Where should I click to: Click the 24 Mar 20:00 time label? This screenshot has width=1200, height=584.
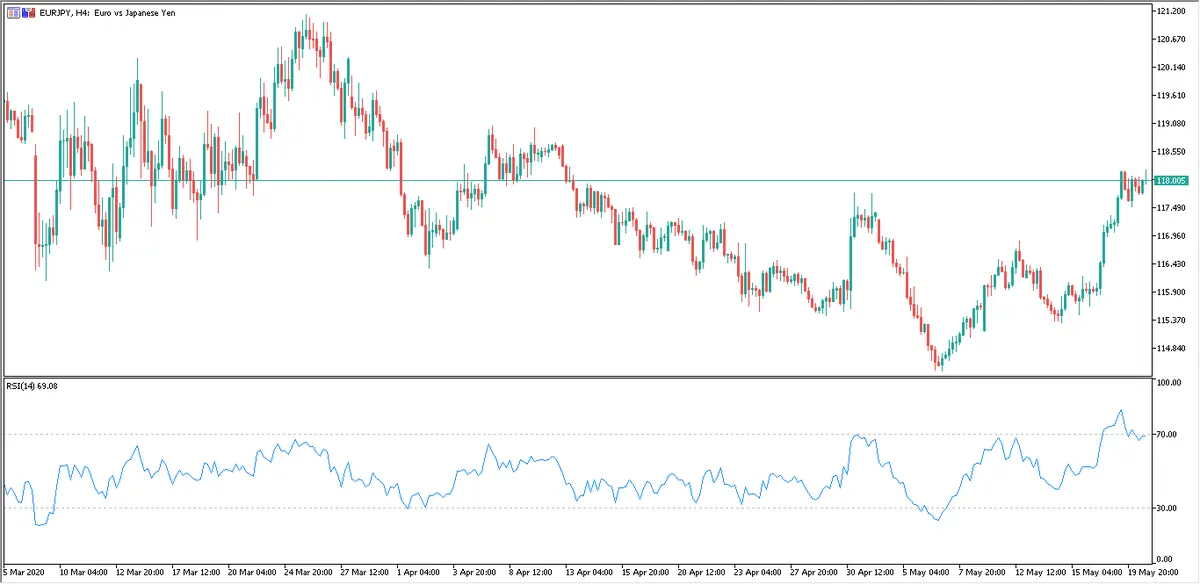[x=309, y=574]
